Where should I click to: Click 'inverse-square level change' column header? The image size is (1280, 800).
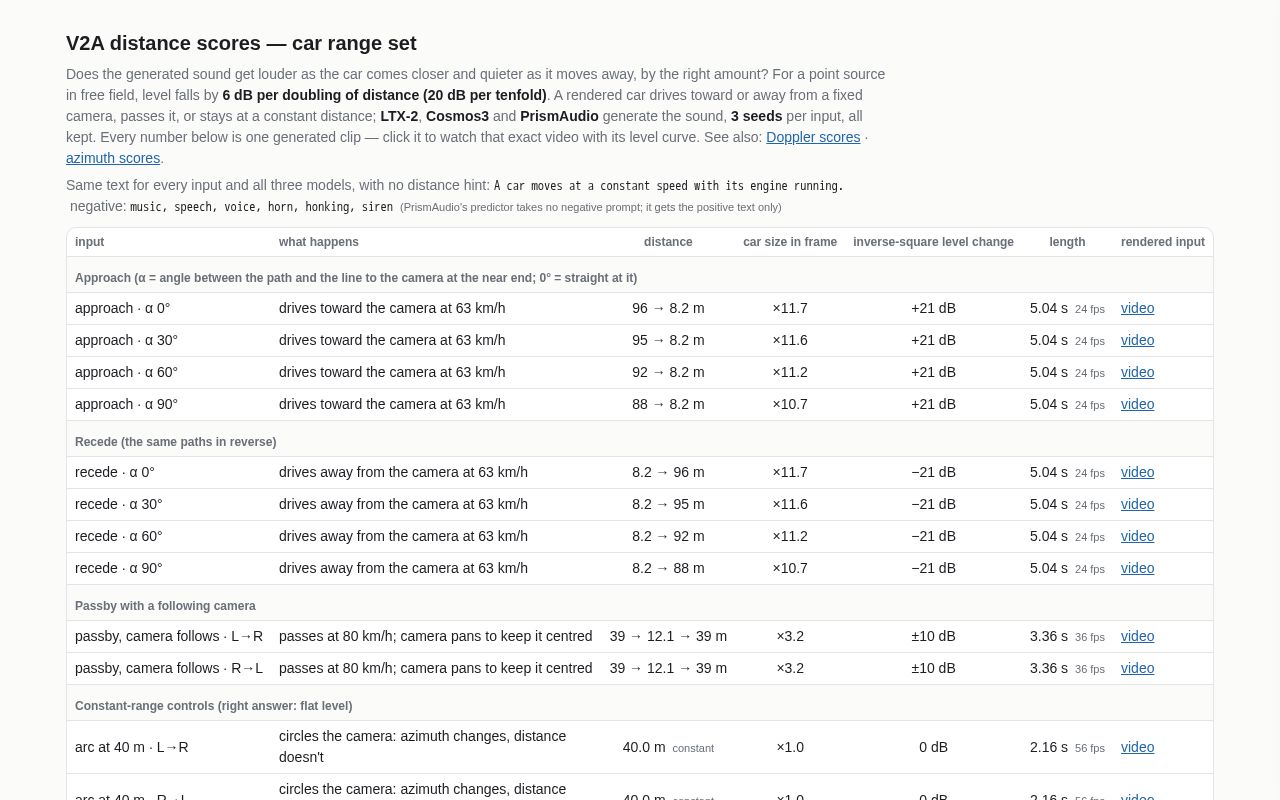coord(933,242)
